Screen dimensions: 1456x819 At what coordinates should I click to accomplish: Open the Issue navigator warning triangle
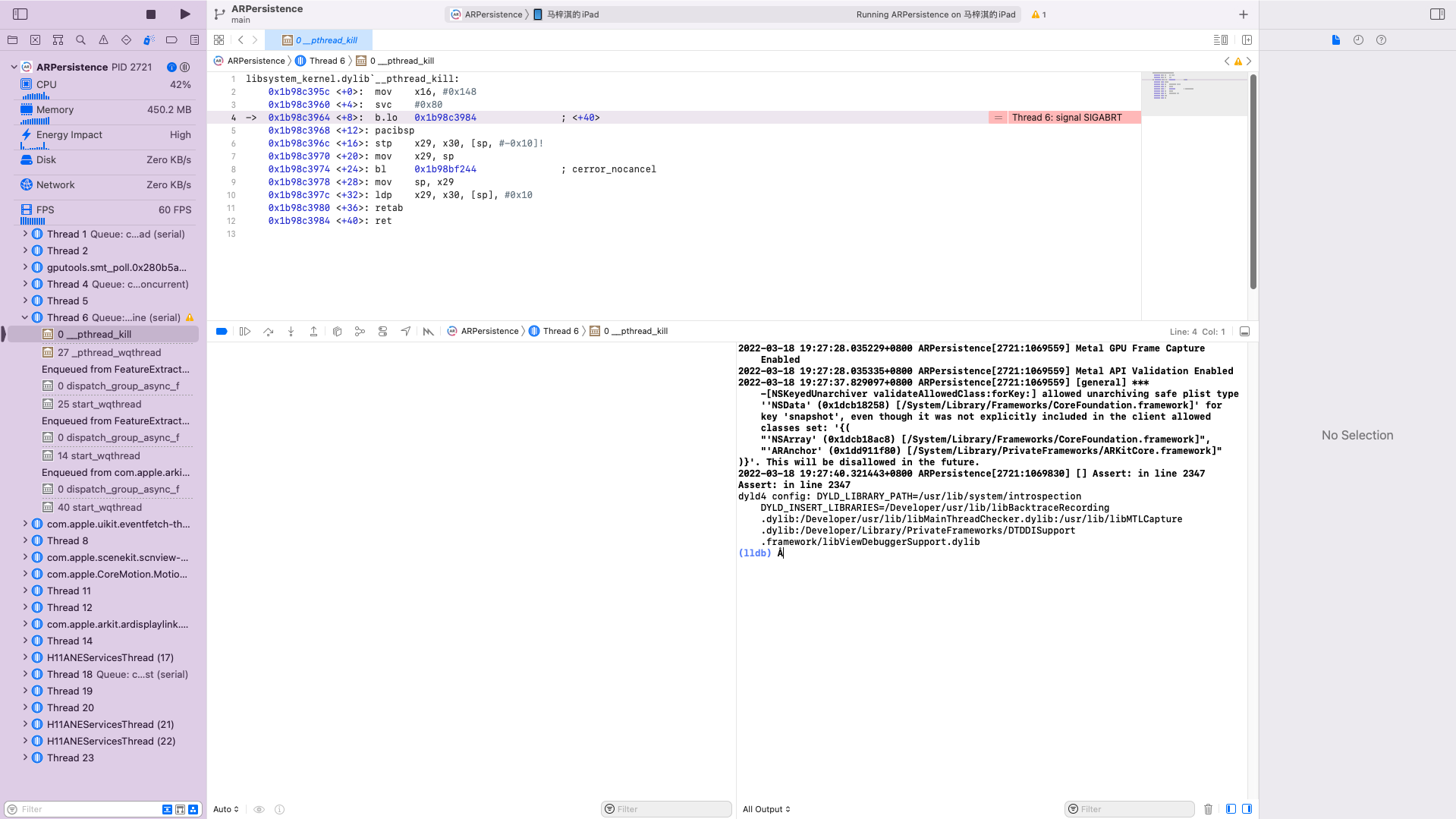(103, 40)
